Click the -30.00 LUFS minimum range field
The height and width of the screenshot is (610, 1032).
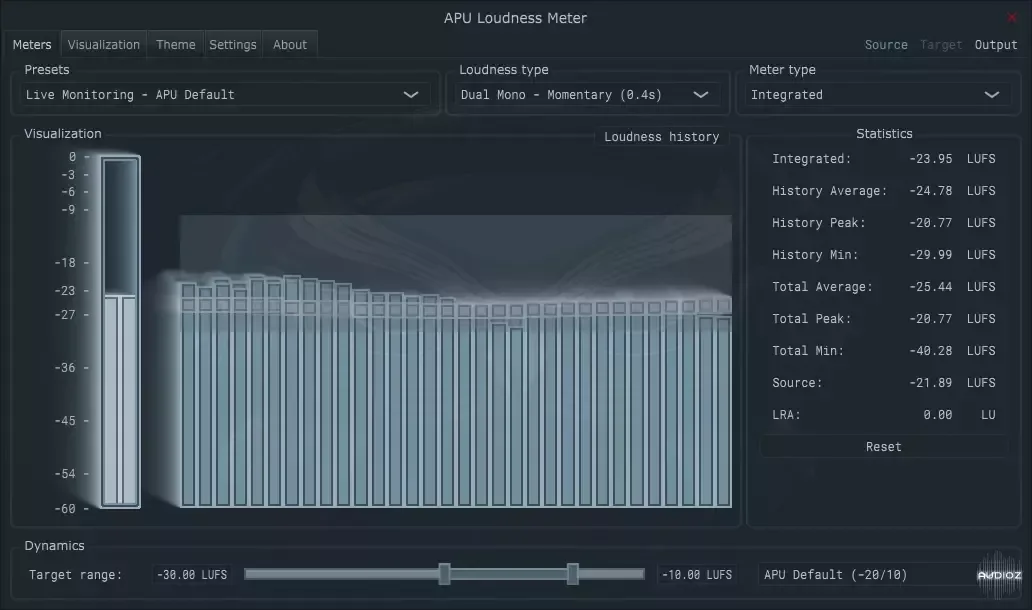coord(192,574)
